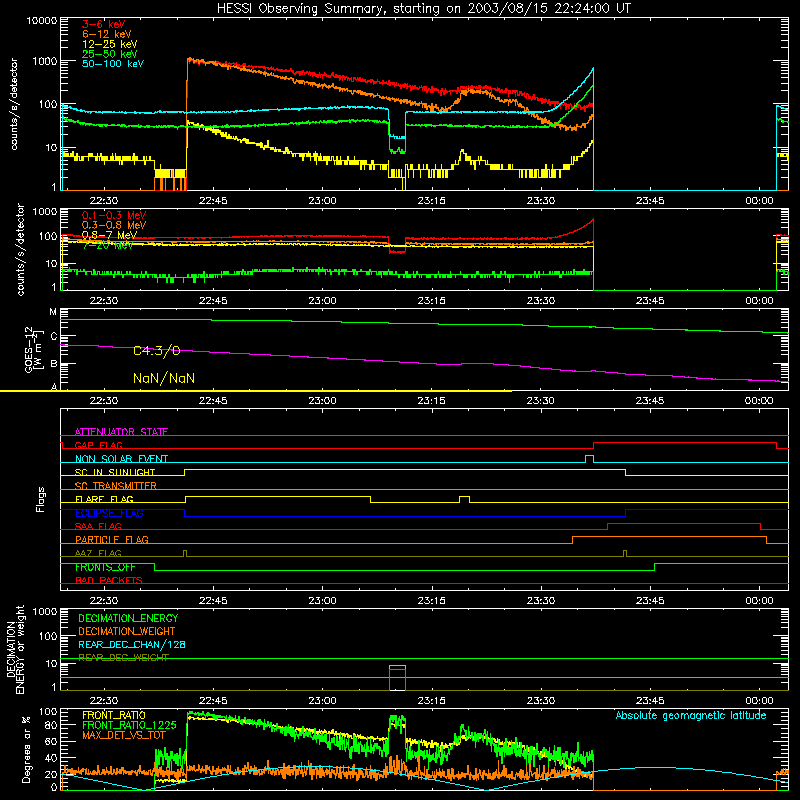The height and width of the screenshot is (800, 800).
Task: Click the 00:00 tick under the MeV panel
Action: click(759, 301)
